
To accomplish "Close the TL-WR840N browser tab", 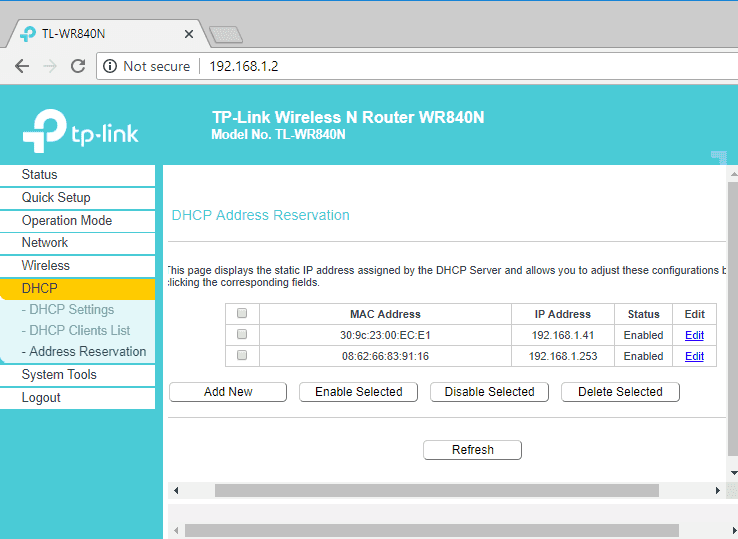I will (189, 34).
